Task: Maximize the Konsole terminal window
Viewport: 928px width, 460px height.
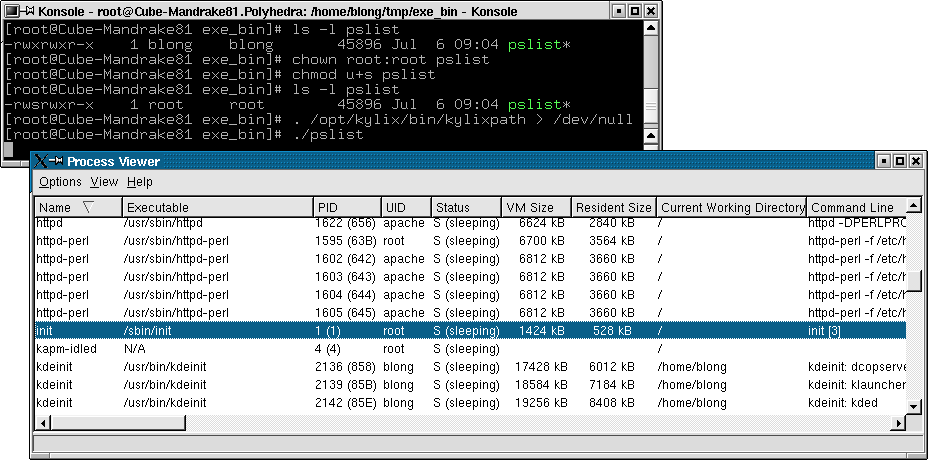Action: pos(634,9)
